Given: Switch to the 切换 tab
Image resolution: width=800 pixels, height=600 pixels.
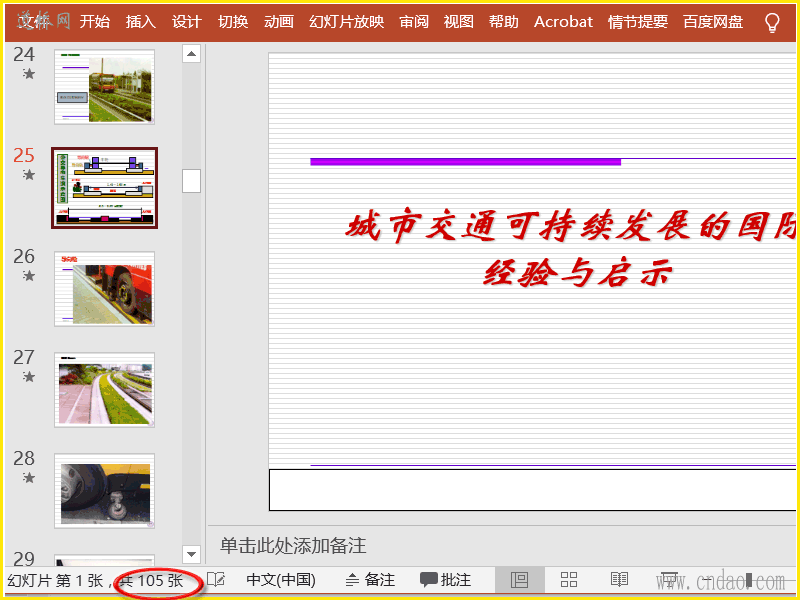Looking at the screenshot, I should [x=233, y=22].
